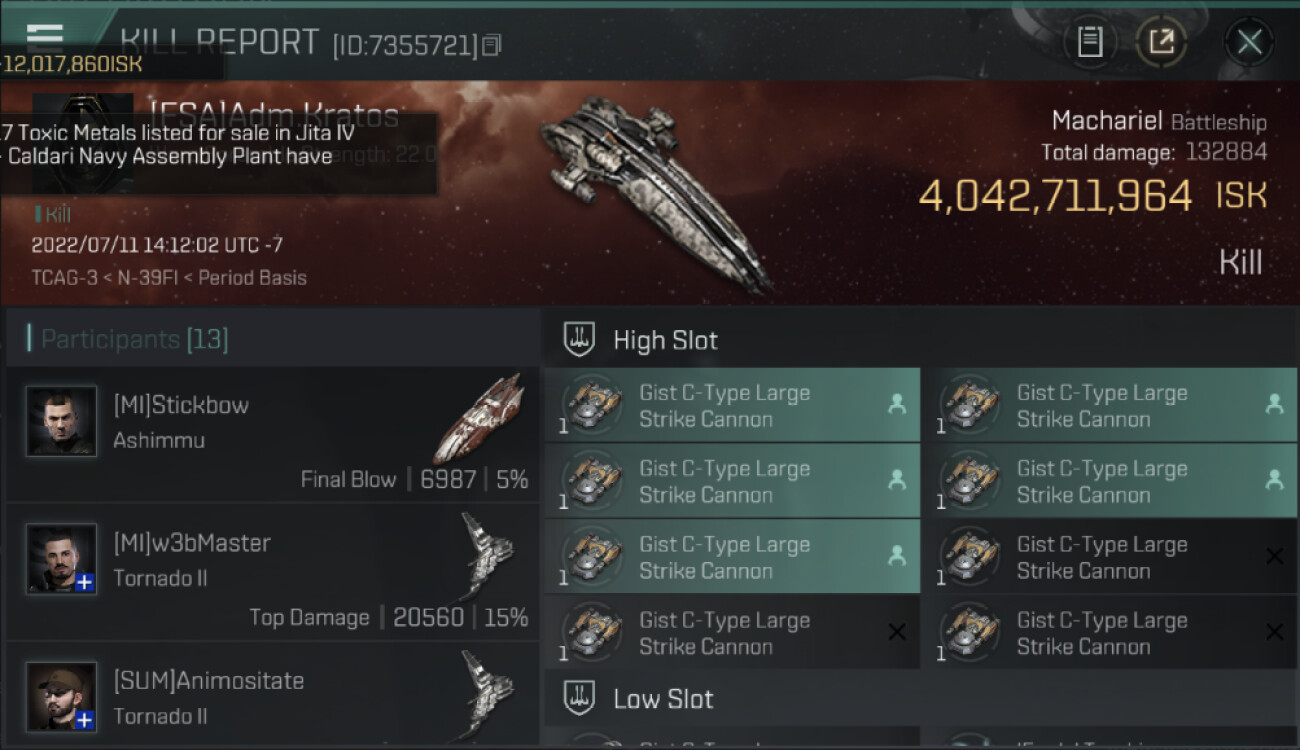Click the Low Slot section header icon

pyautogui.click(x=580, y=698)
